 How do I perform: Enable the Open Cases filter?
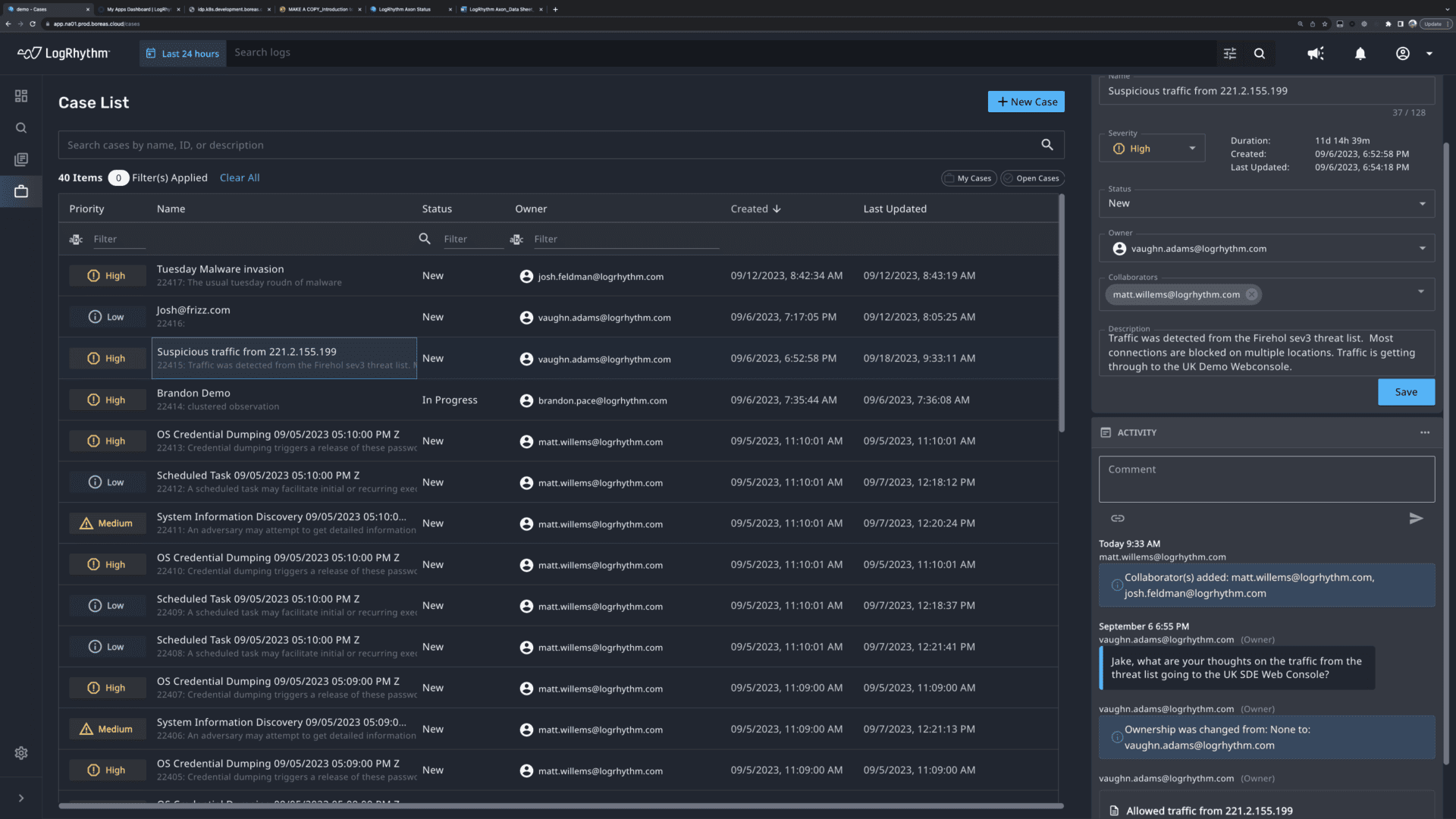point(1032,177)
